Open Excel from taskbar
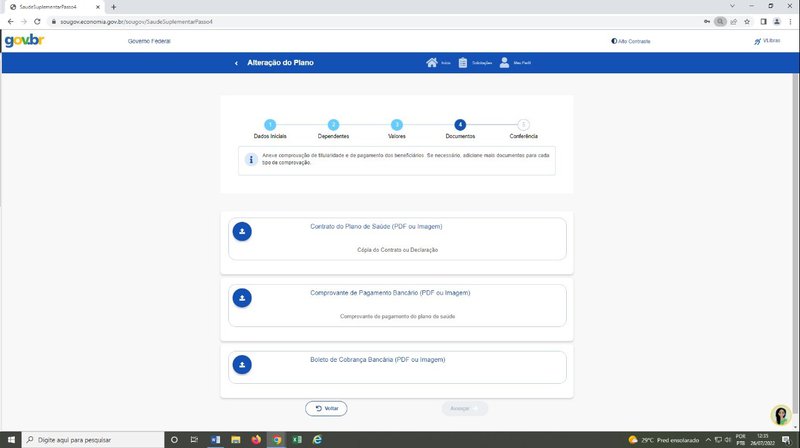This screenshot has width=800, height=448. tap(297, 439)
